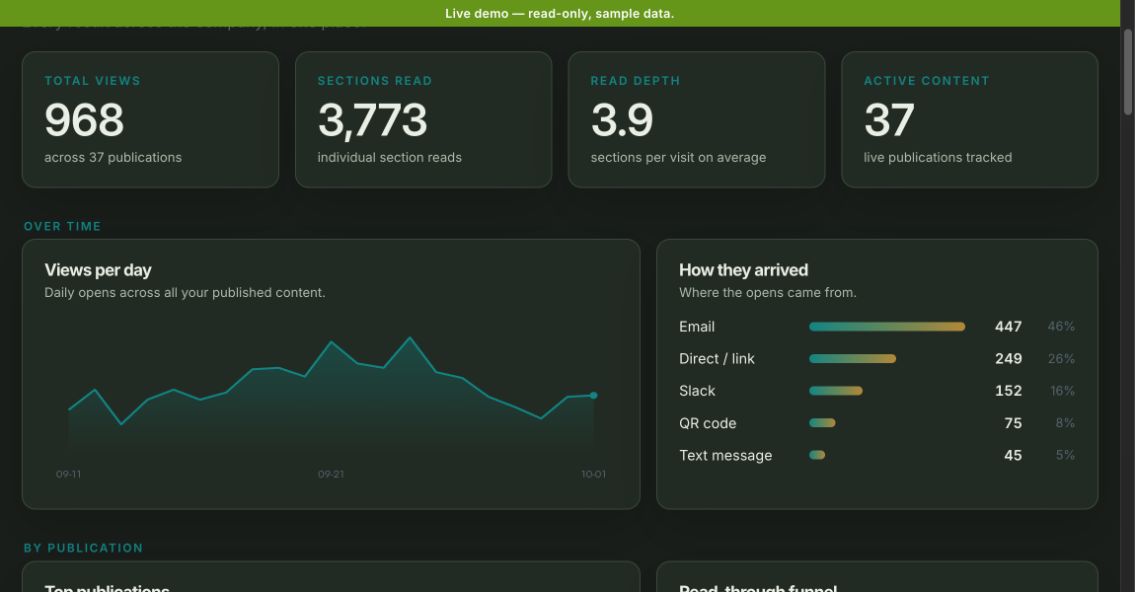The width and height of the screenshot is (1135, 592).
Task: Click the Slack row label
Action: (x=697, y=391)
